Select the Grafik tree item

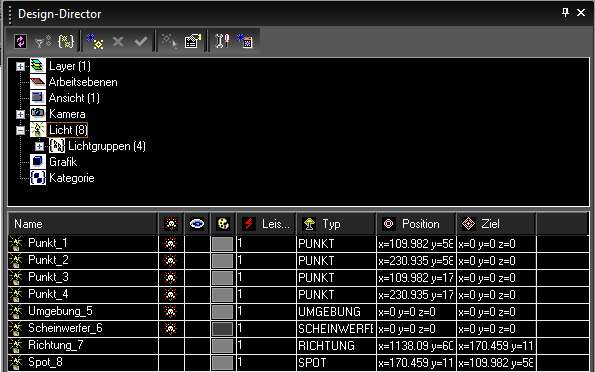tap(63, 162)
